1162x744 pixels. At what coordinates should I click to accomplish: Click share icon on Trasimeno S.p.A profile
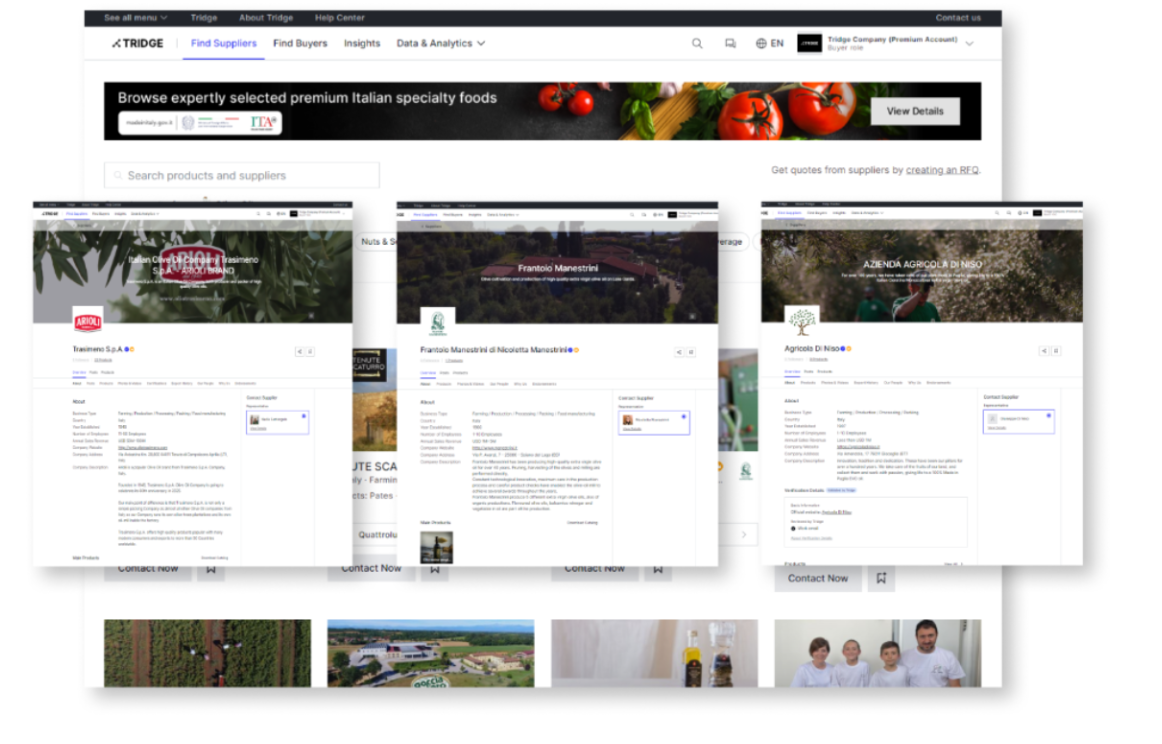pyautogui.click(x=300, y=352)
